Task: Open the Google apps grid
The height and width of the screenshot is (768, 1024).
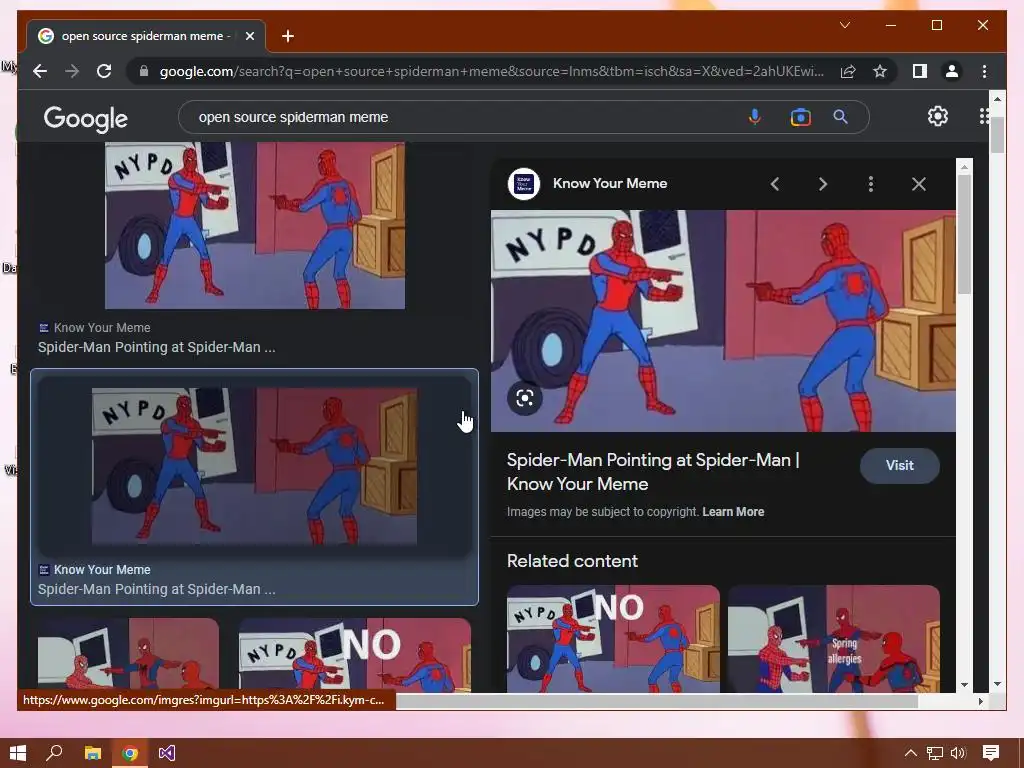Action: click(x=984, y=116)
